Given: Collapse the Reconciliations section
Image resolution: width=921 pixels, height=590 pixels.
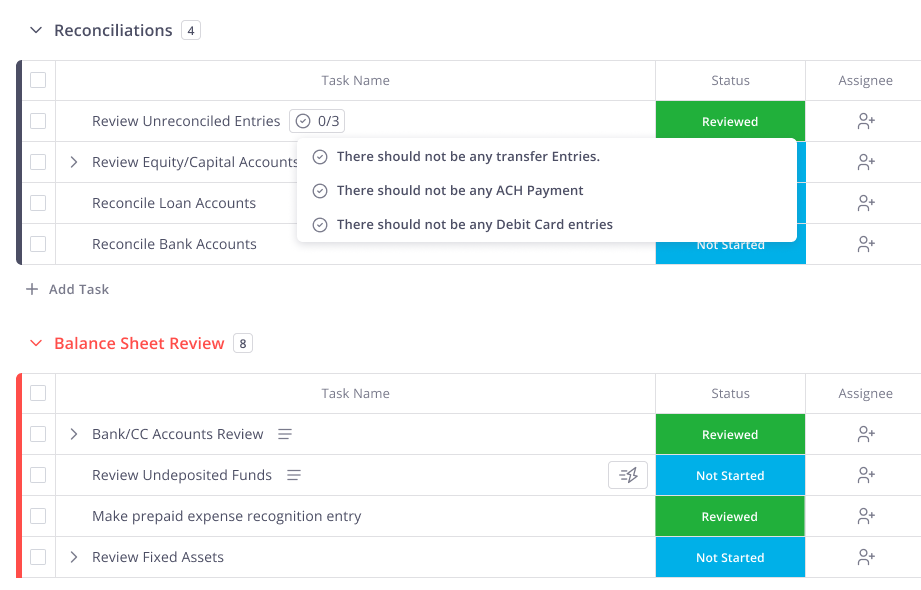Looking at the screenshot, I should [36, 30].
